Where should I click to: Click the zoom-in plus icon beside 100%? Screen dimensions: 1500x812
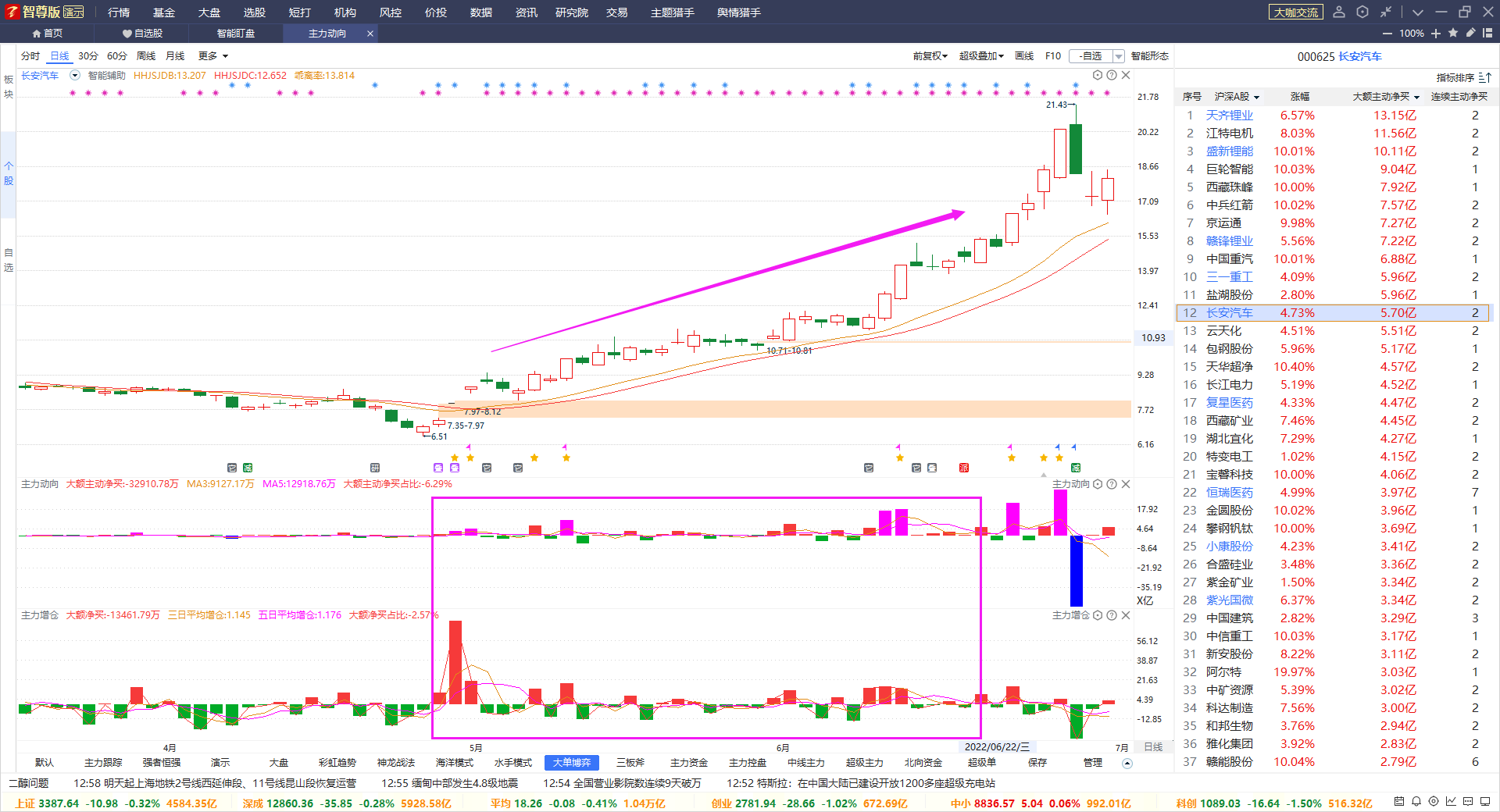(1436, 33)
